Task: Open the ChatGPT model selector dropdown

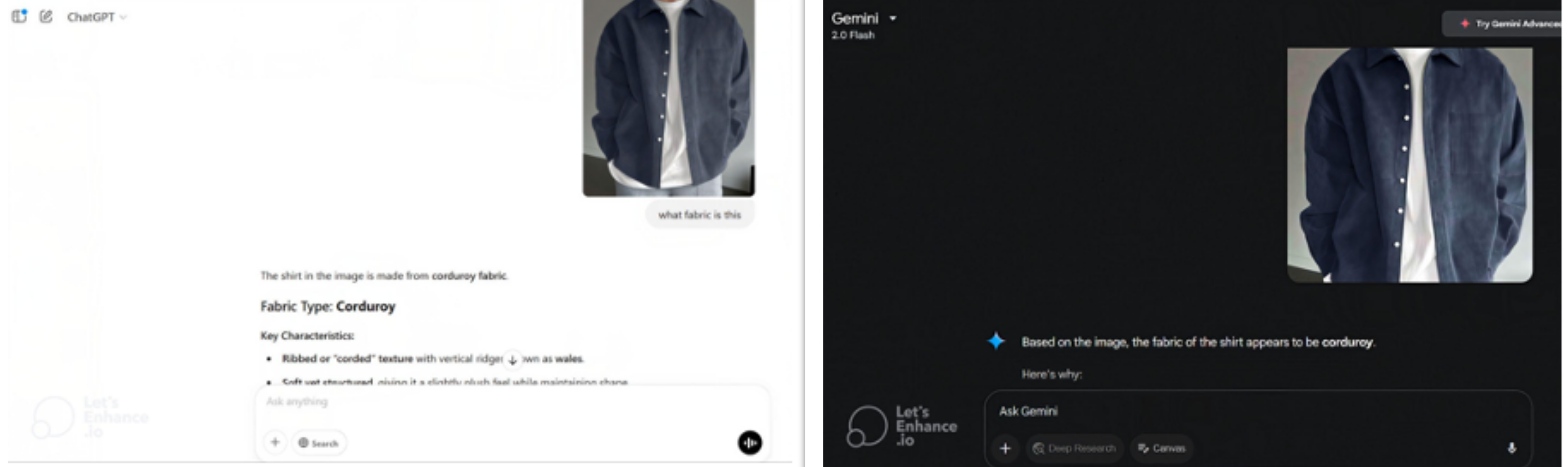Action: (x=97, y=17)
